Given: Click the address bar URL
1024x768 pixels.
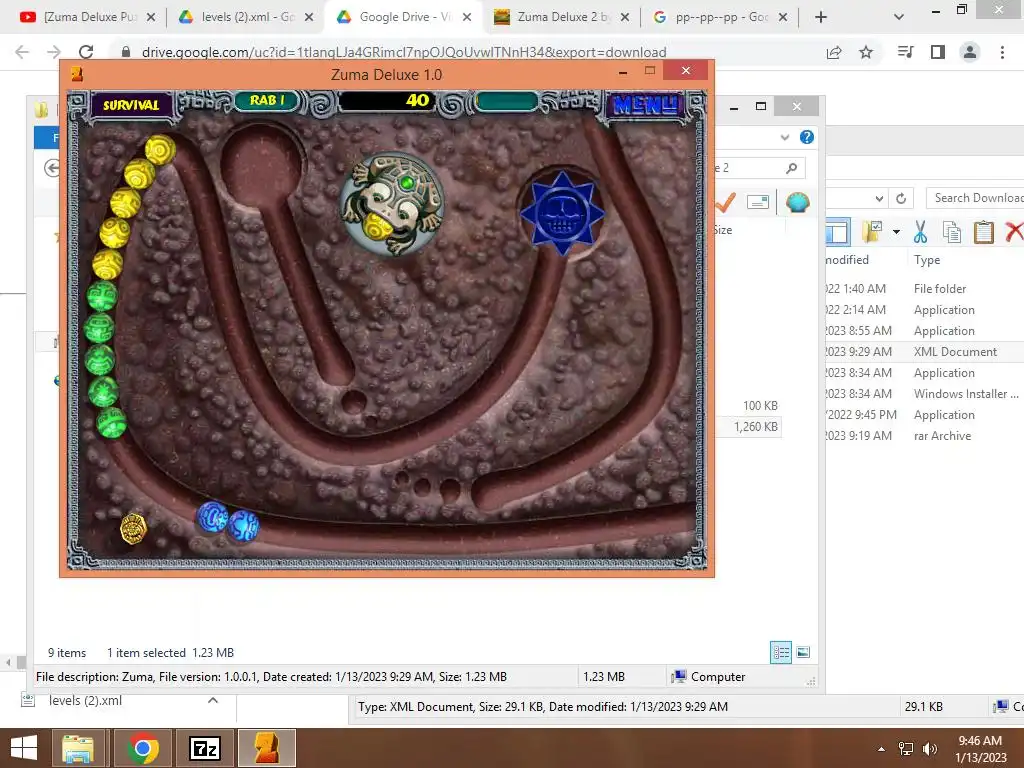Looking at the screenshot, I should [404, 52].
